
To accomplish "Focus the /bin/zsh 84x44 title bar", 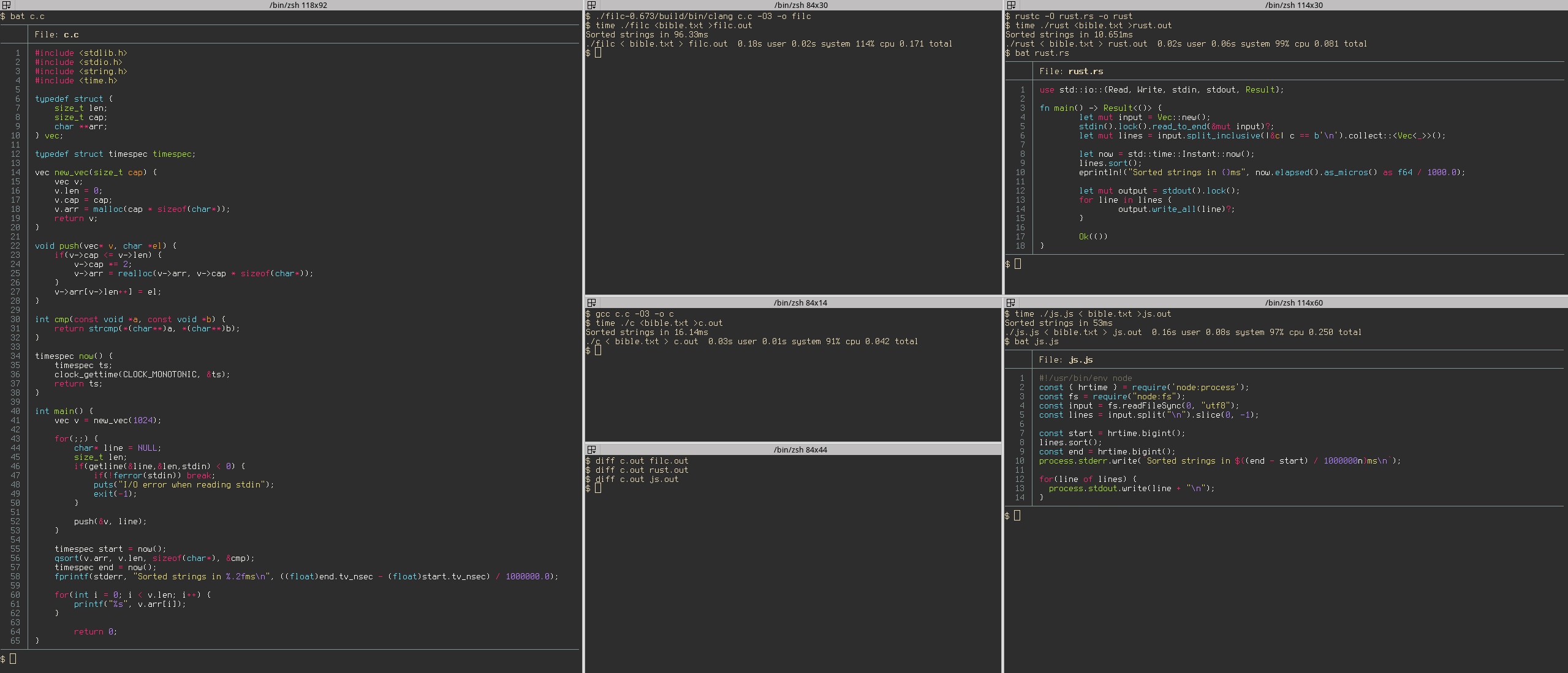I will pyautogui.click(x=800, y=449).
